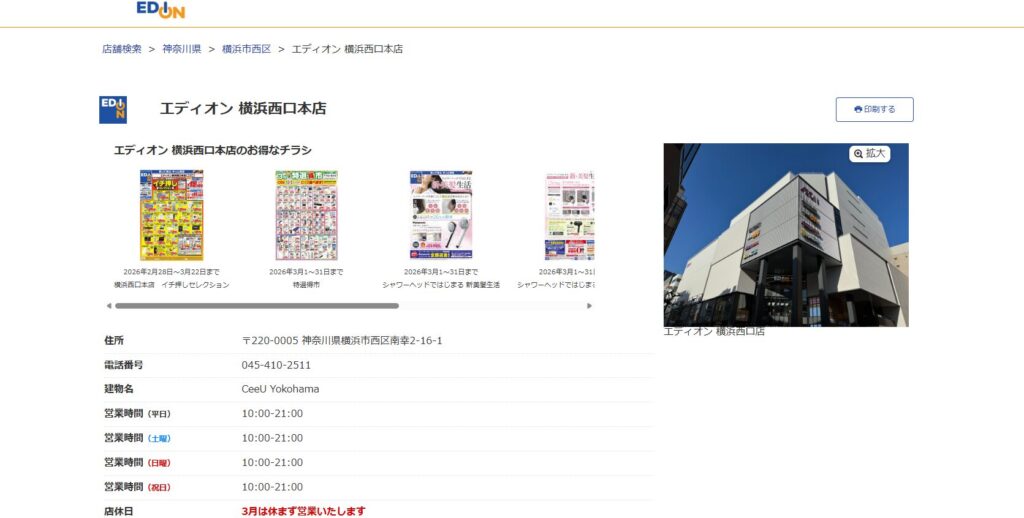Enlarge the store photo with 拡大

tap(870, 154)
